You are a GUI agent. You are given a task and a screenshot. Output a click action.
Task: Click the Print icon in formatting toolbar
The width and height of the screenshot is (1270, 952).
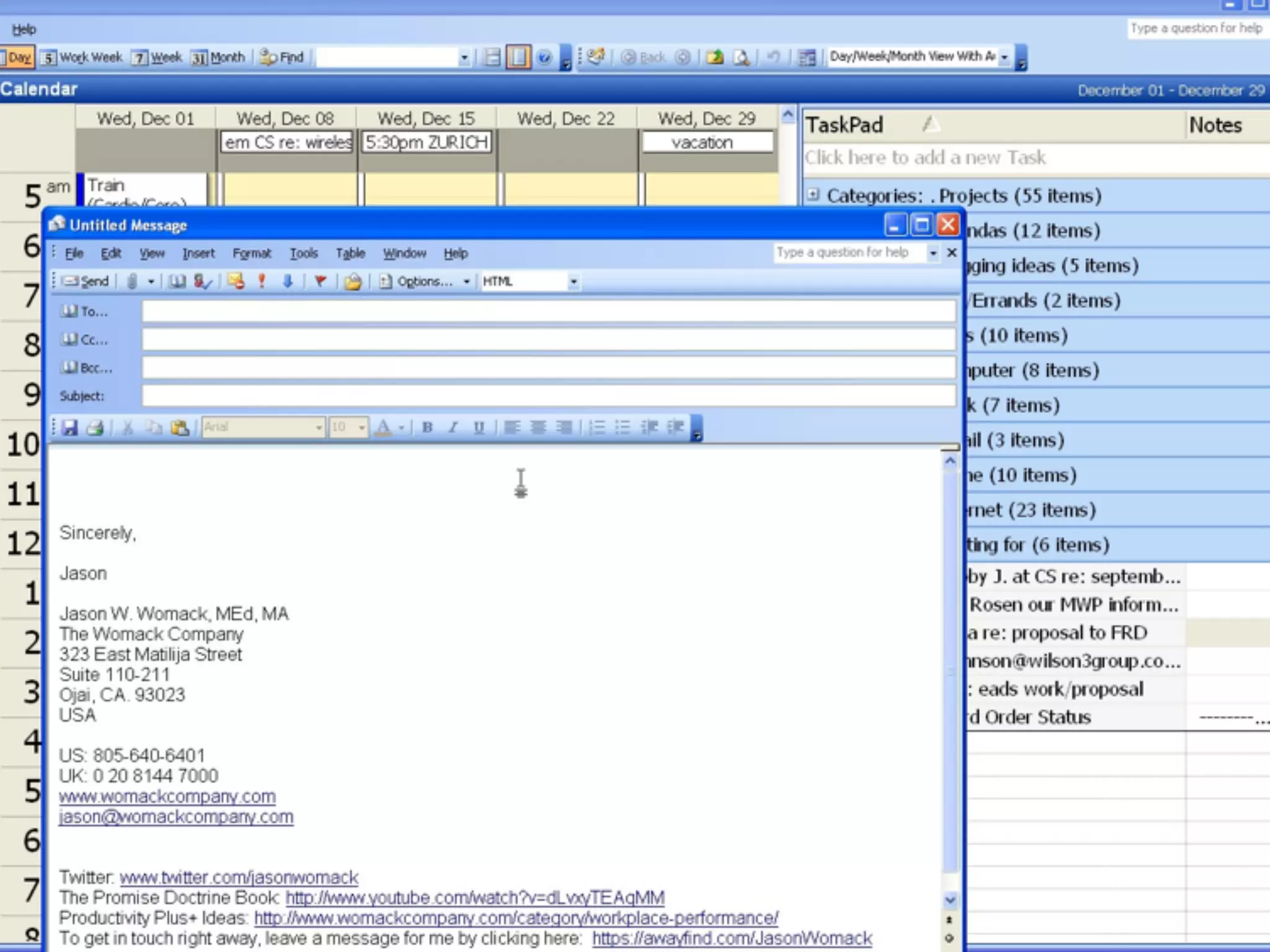[95, 427]
